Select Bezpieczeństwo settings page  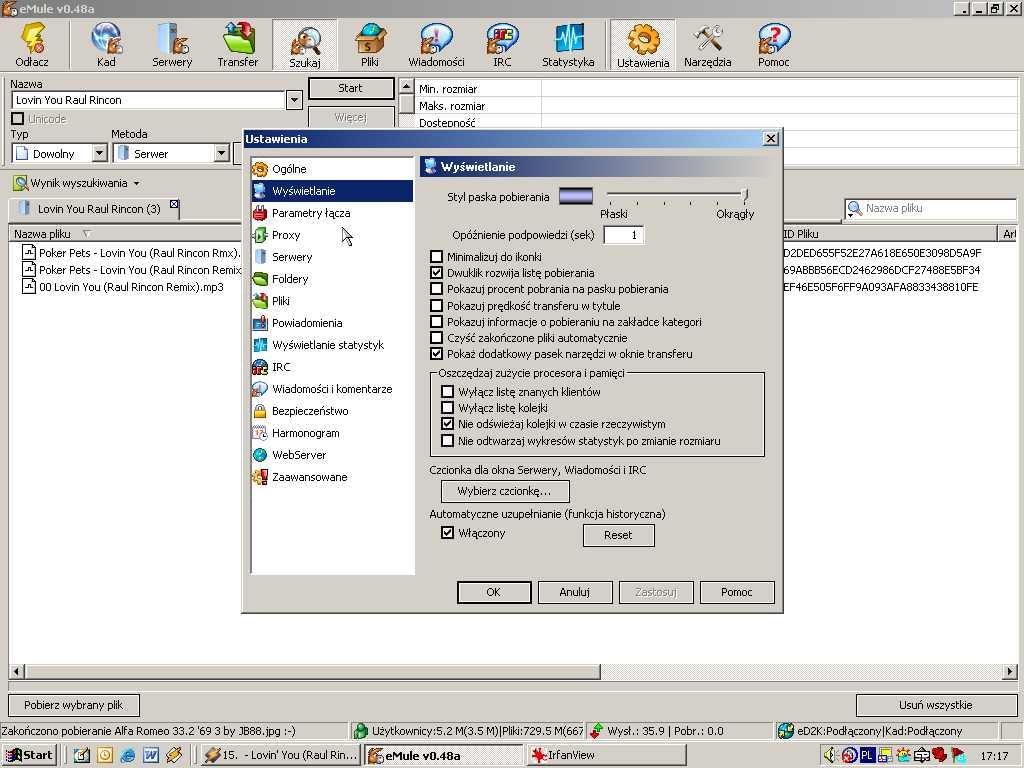pyautogui.click(x=332, y=411)
